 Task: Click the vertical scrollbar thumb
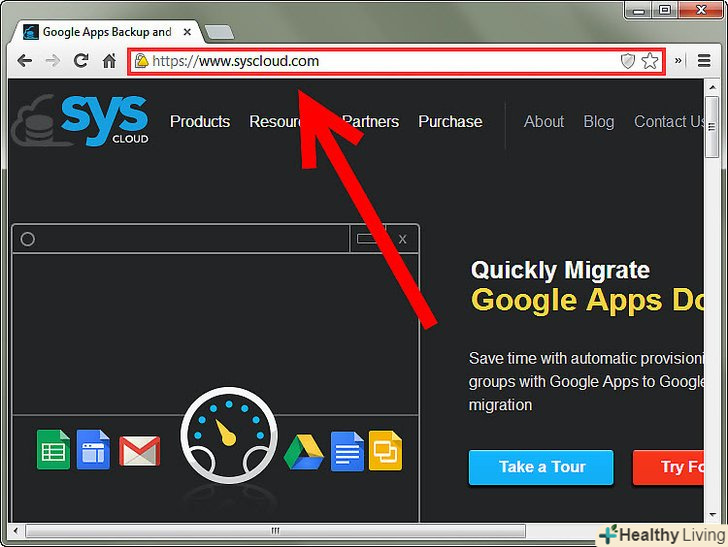pos(712,127)
